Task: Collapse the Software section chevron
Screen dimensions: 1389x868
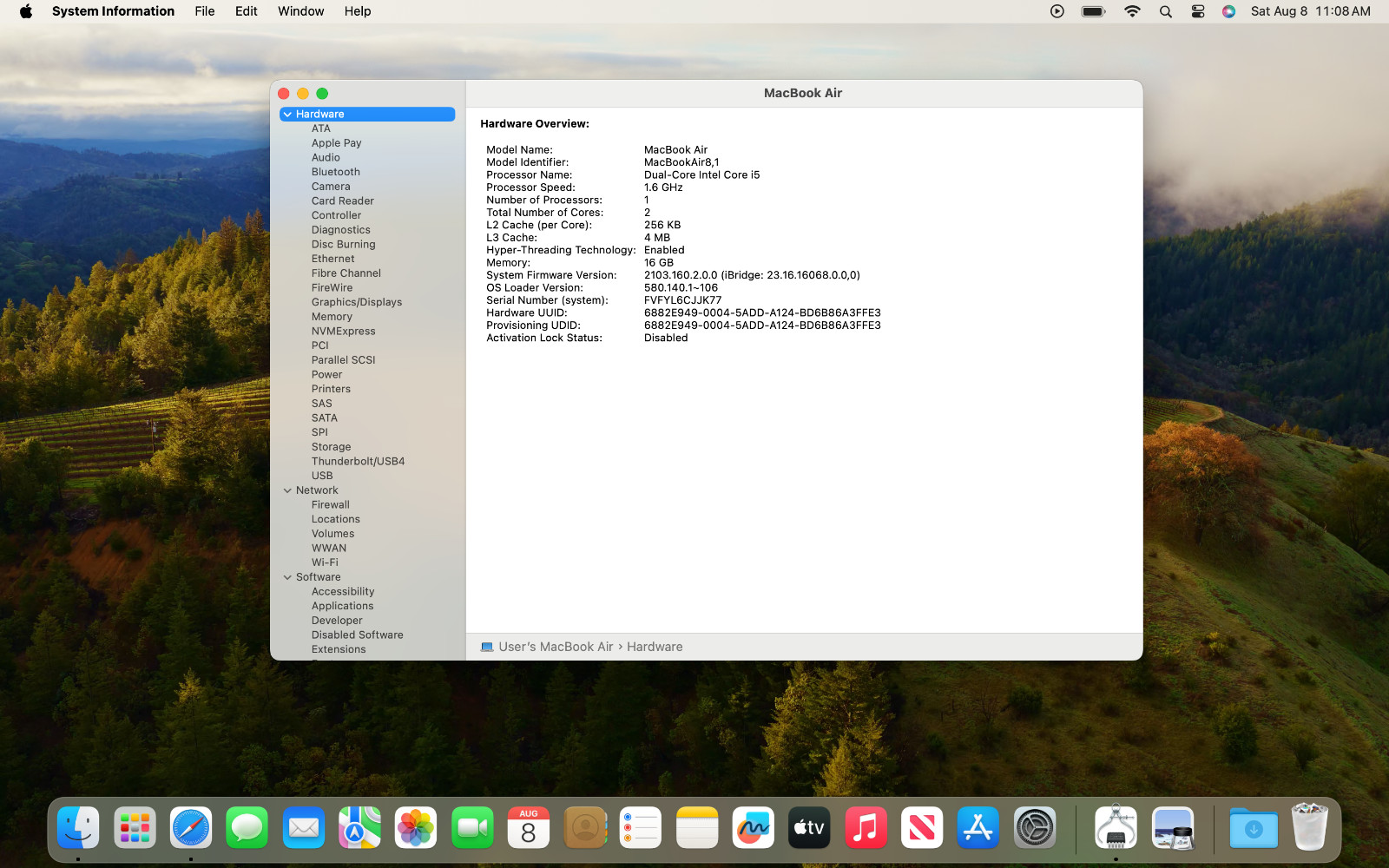Action: 287,577
